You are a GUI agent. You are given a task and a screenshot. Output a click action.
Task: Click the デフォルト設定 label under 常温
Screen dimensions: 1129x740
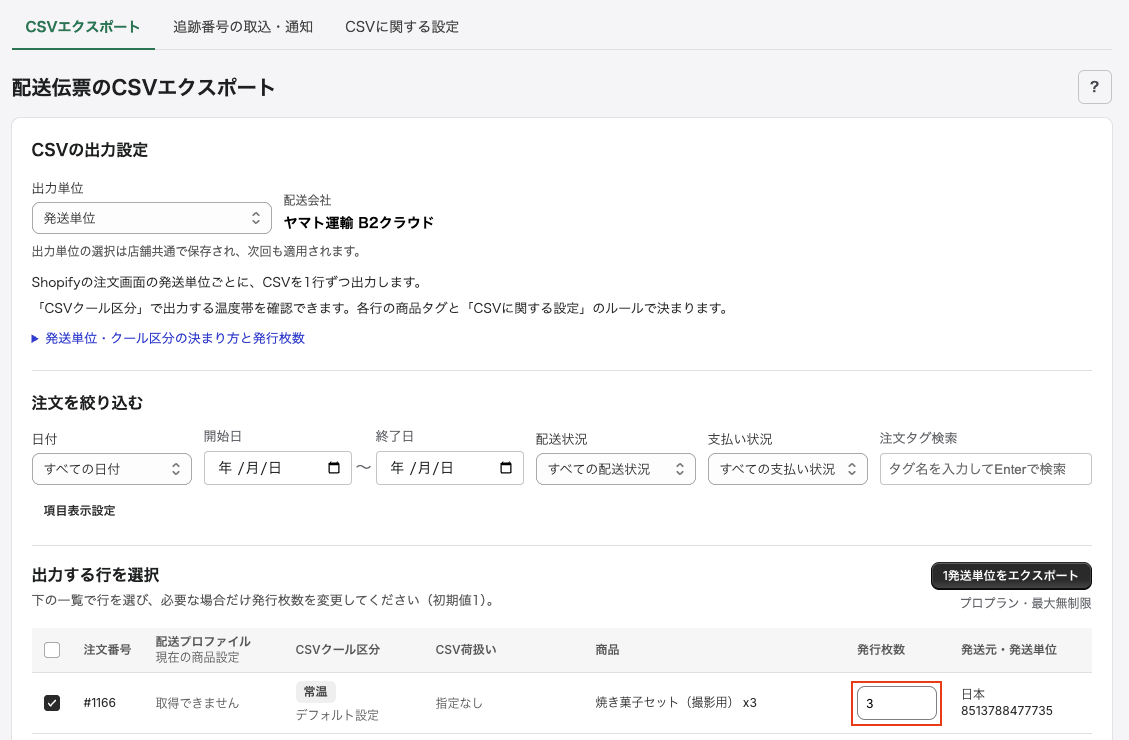(x=337, y=716)
